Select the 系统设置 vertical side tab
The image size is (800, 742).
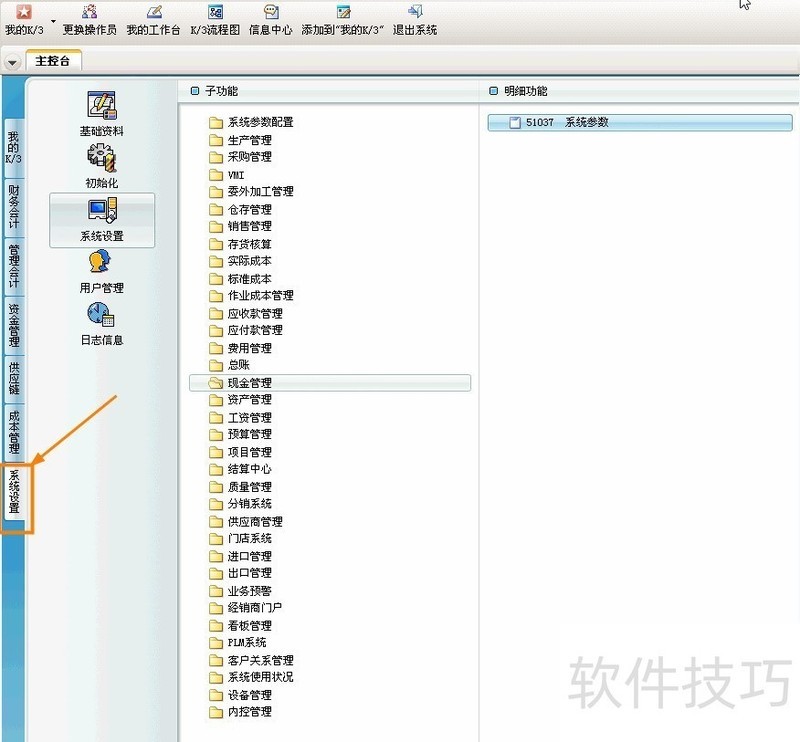click(x=14, y=492)
